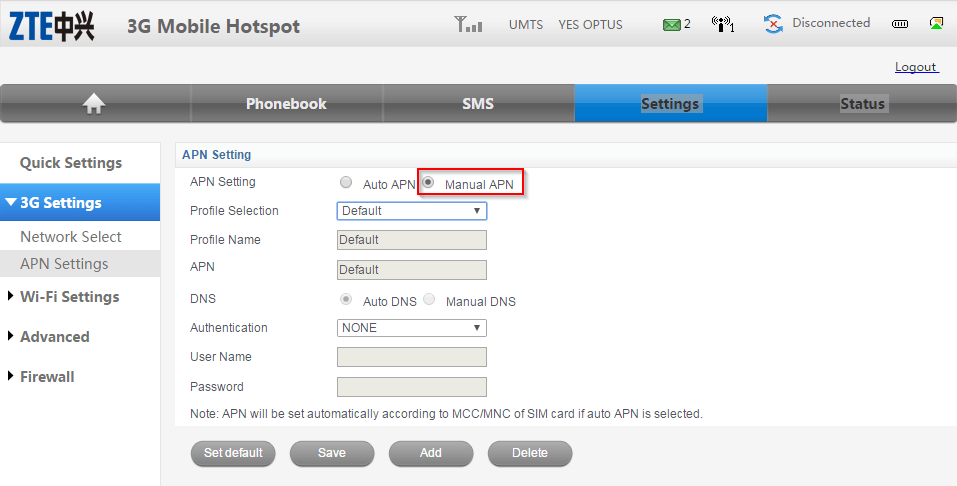
Task: Select the Manual APN radio button
Action: 428,182
